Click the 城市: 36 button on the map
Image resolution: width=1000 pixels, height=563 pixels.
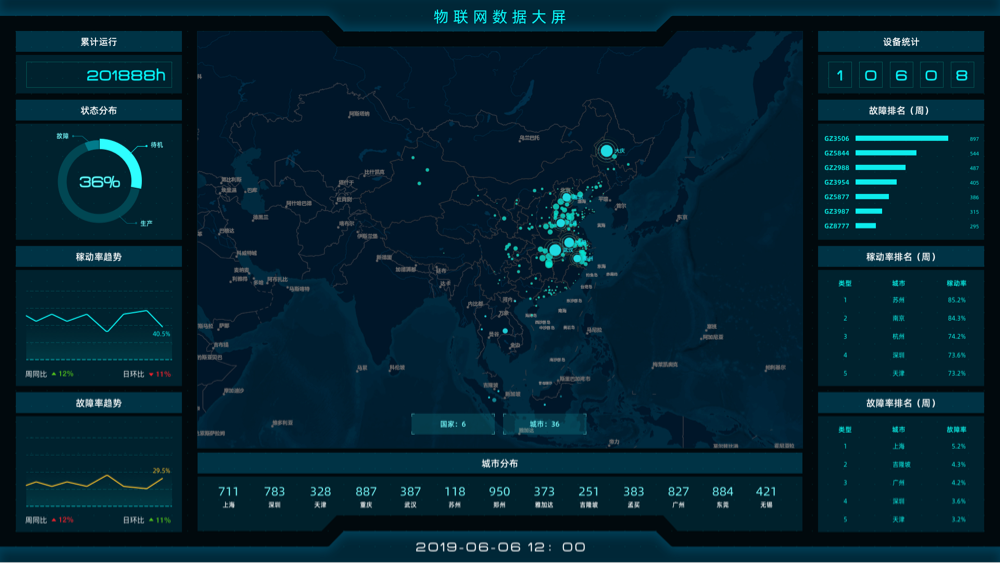(544, 424)
